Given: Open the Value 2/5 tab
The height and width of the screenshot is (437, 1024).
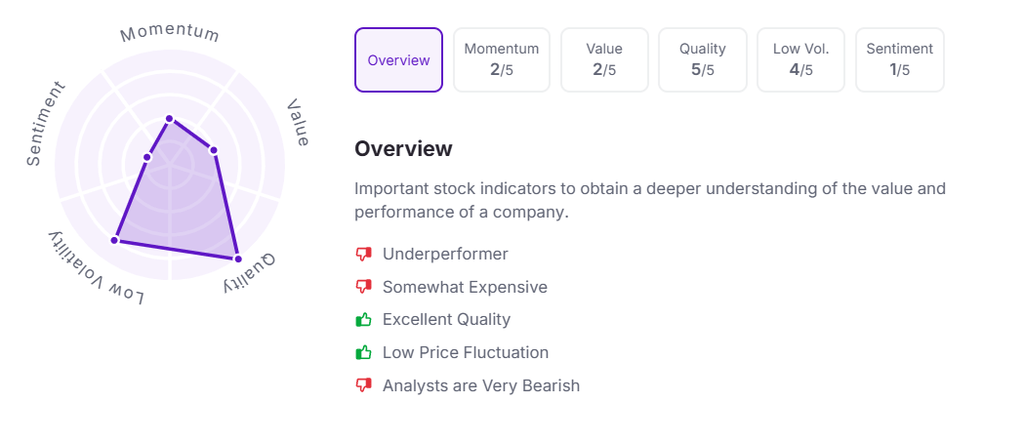Looking at the screenshot, I should tap(604, 60).
